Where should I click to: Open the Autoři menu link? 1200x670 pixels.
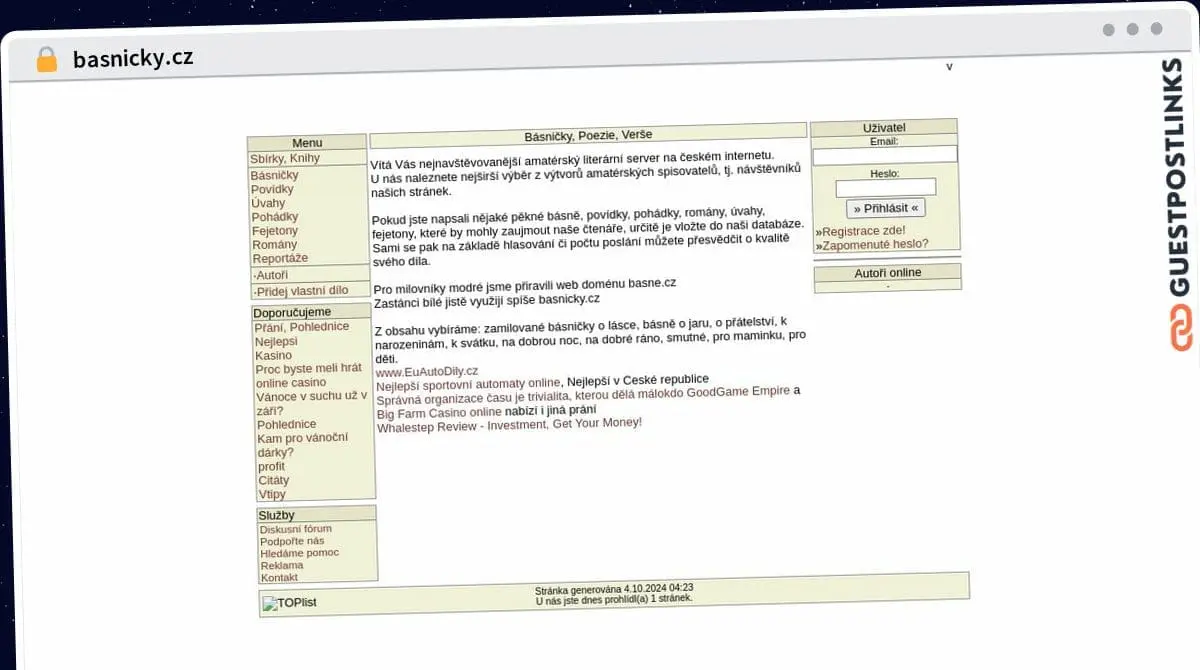270,275
